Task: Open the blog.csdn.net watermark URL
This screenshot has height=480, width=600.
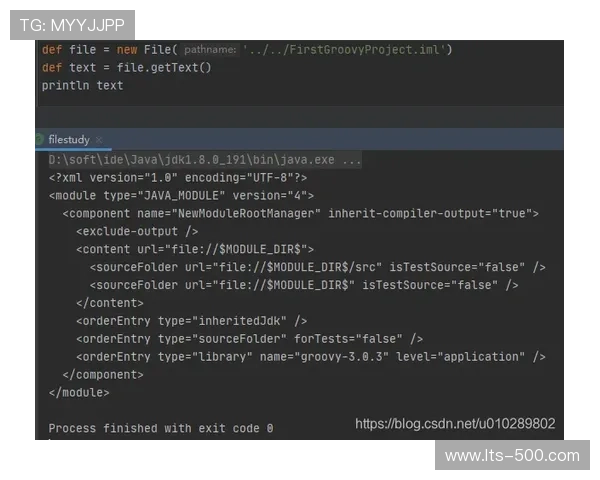Action: (x=455, y=424)
